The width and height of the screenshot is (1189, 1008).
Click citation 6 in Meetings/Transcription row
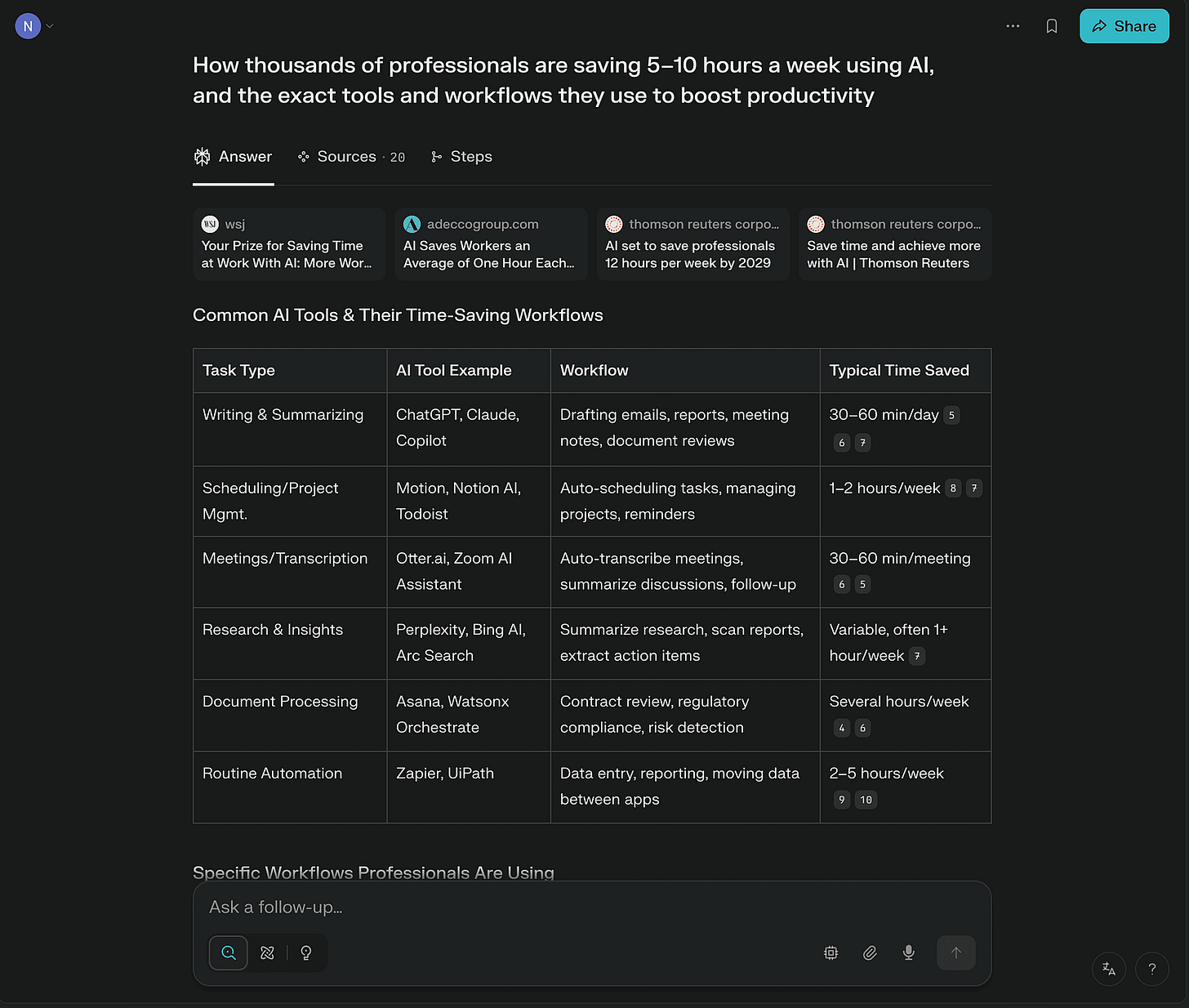point(842,585)
